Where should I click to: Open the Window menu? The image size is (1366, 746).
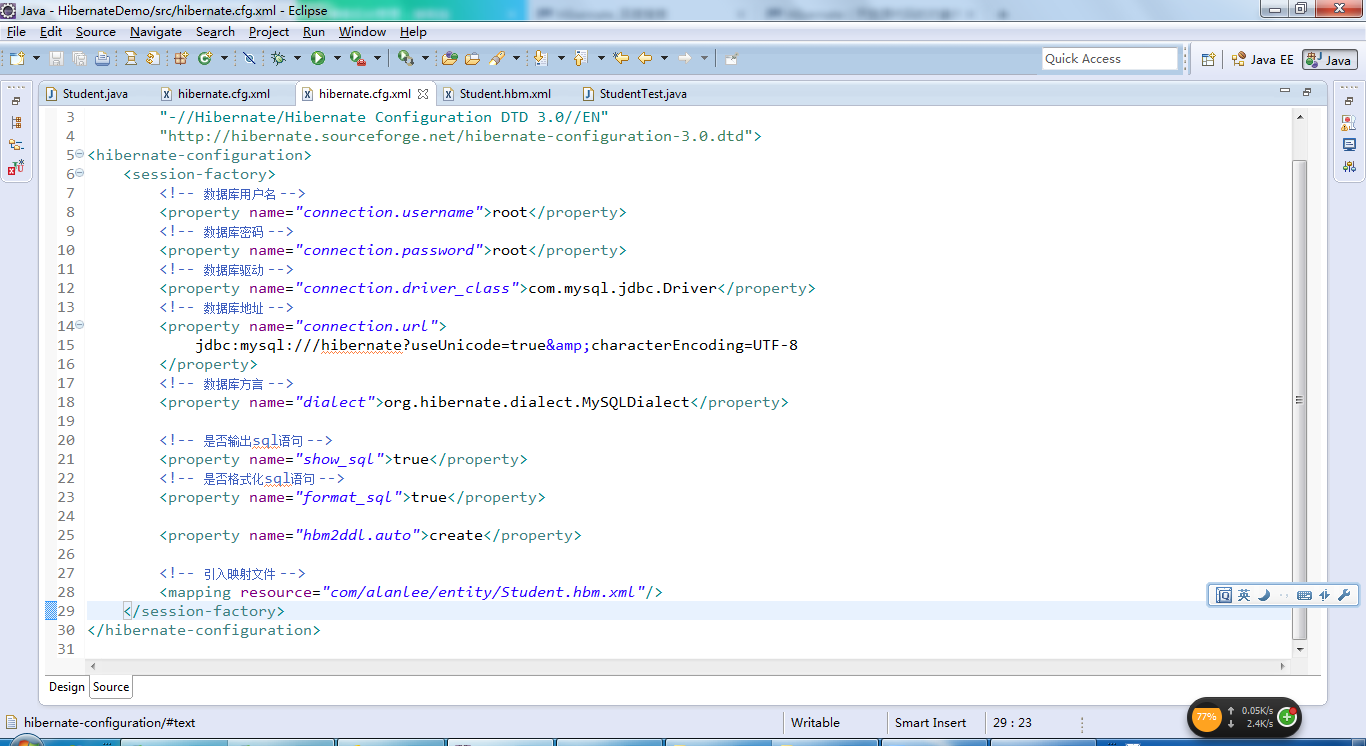(x=362, y=32)
